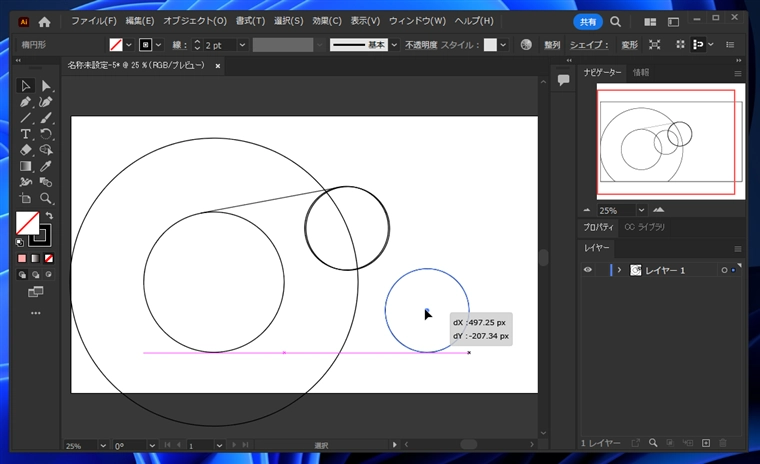Select the Gradient tool
Viewport: 760px width, 464px height.
coord(25,166)
